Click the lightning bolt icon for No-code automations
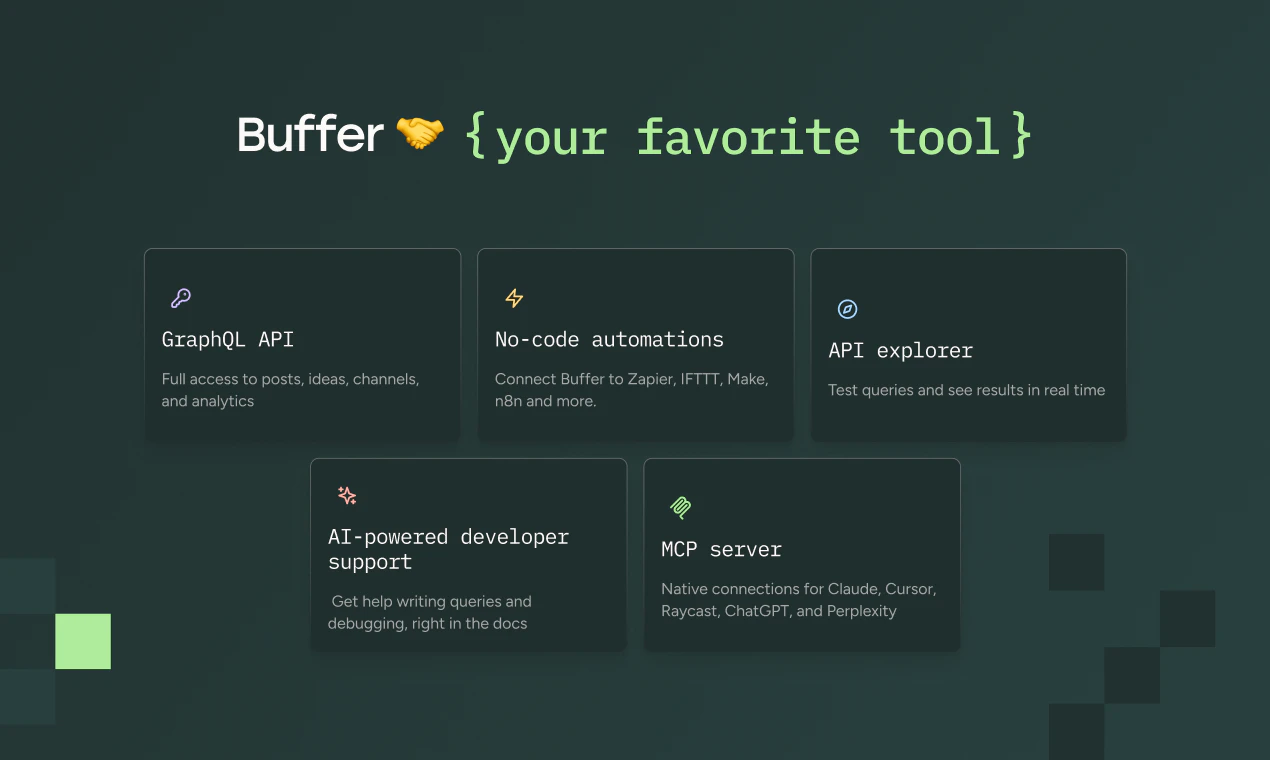 [x=514, y=298]
